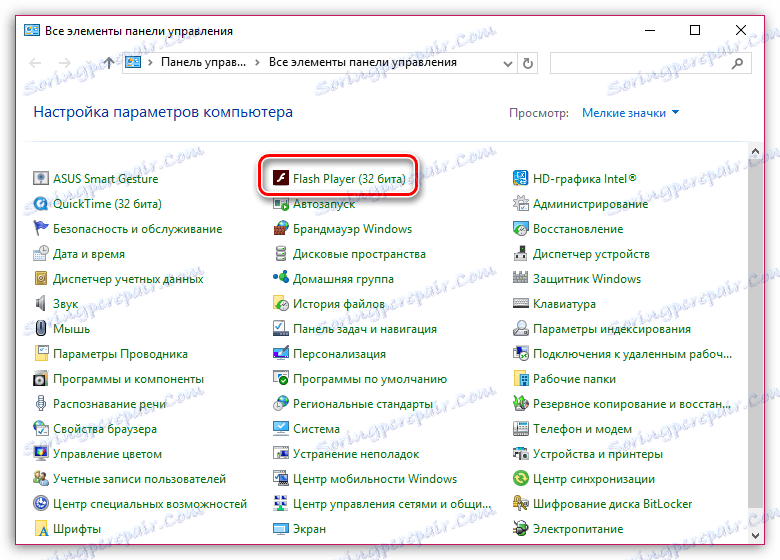Open Свойства браузера link
Image resolution: width=780 pixels, height=560 pixels.
(x=105, y=429)
